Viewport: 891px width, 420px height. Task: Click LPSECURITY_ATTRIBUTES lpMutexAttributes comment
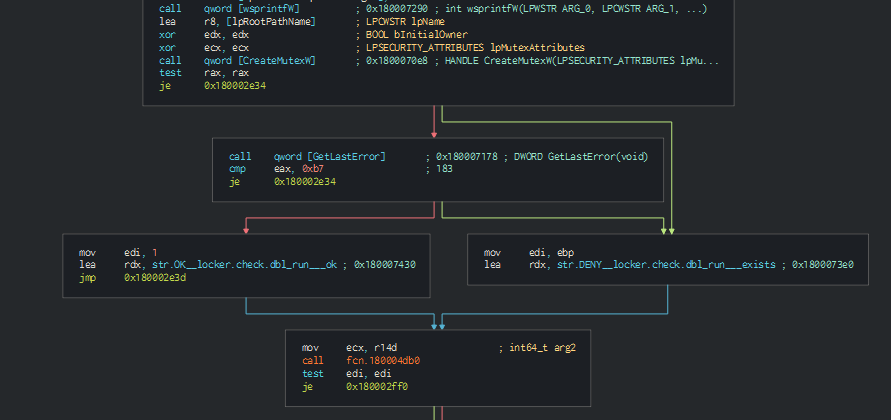point(471,48)
